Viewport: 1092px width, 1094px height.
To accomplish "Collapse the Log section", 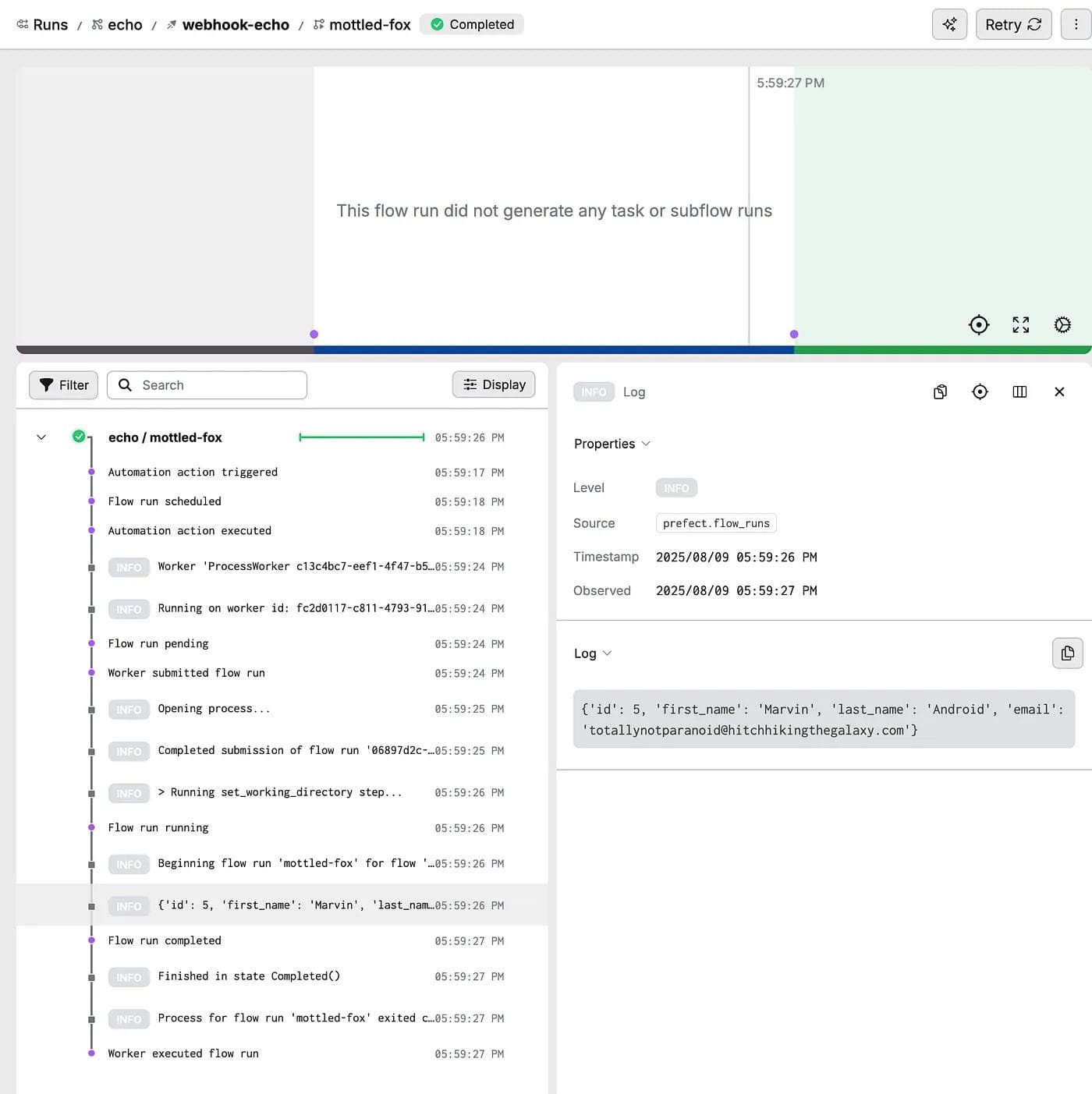I will (592, 653).
